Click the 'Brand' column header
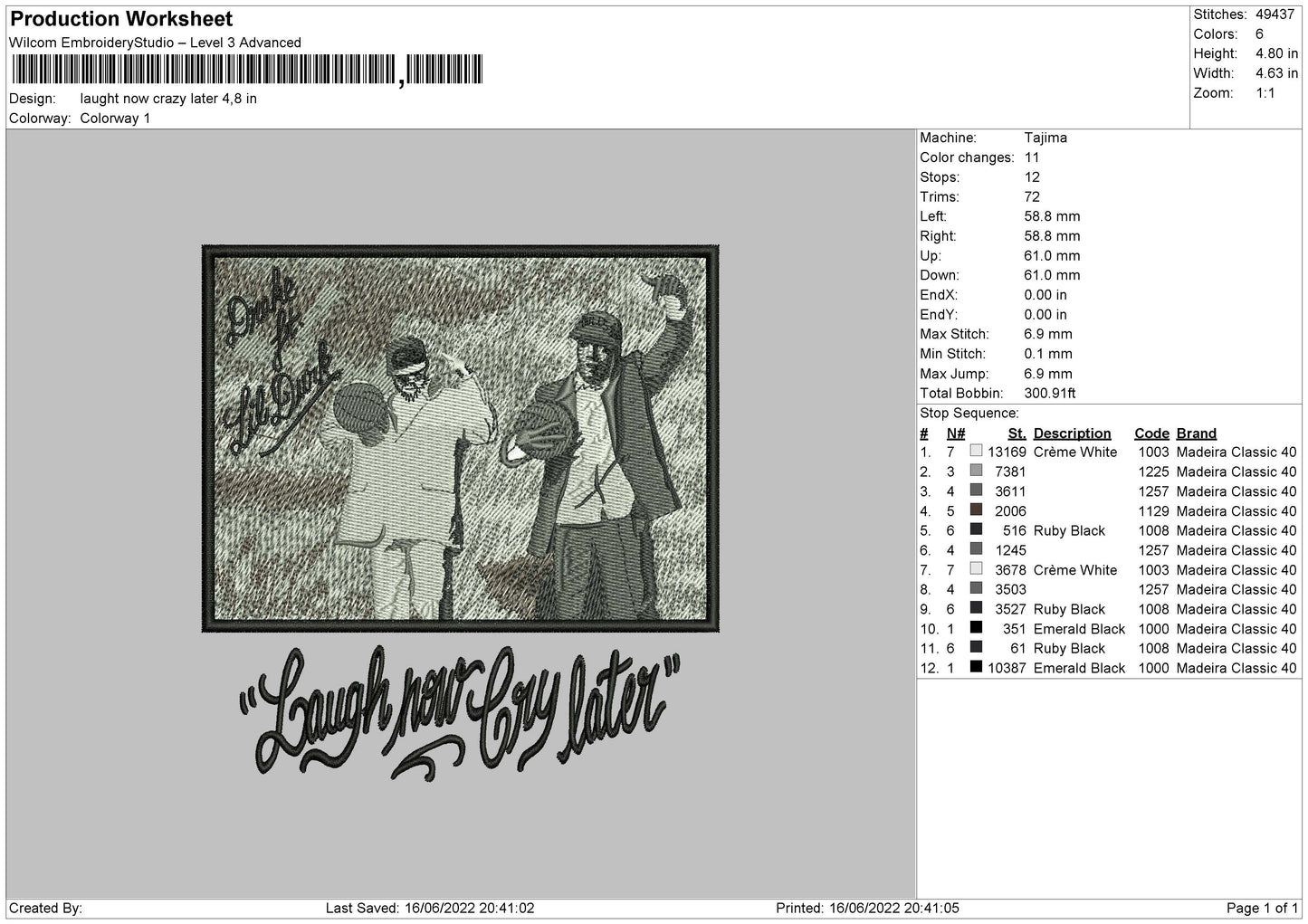Viewport: 1308px width, 924px height. (x=1196, y=433)
